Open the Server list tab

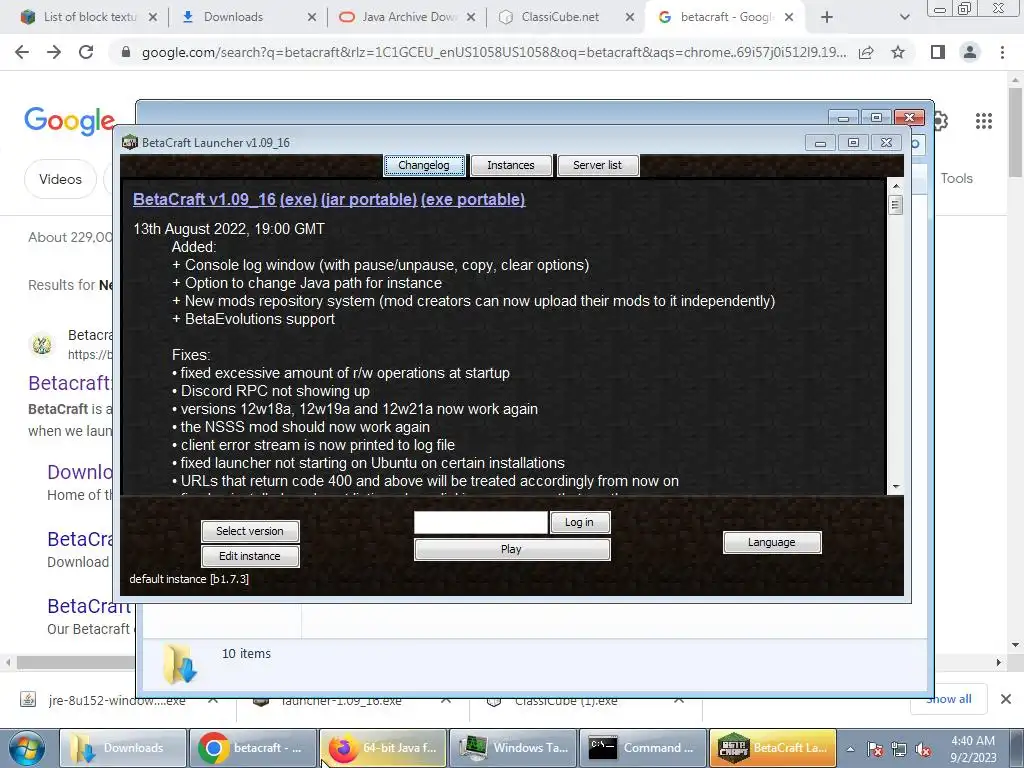598,165
